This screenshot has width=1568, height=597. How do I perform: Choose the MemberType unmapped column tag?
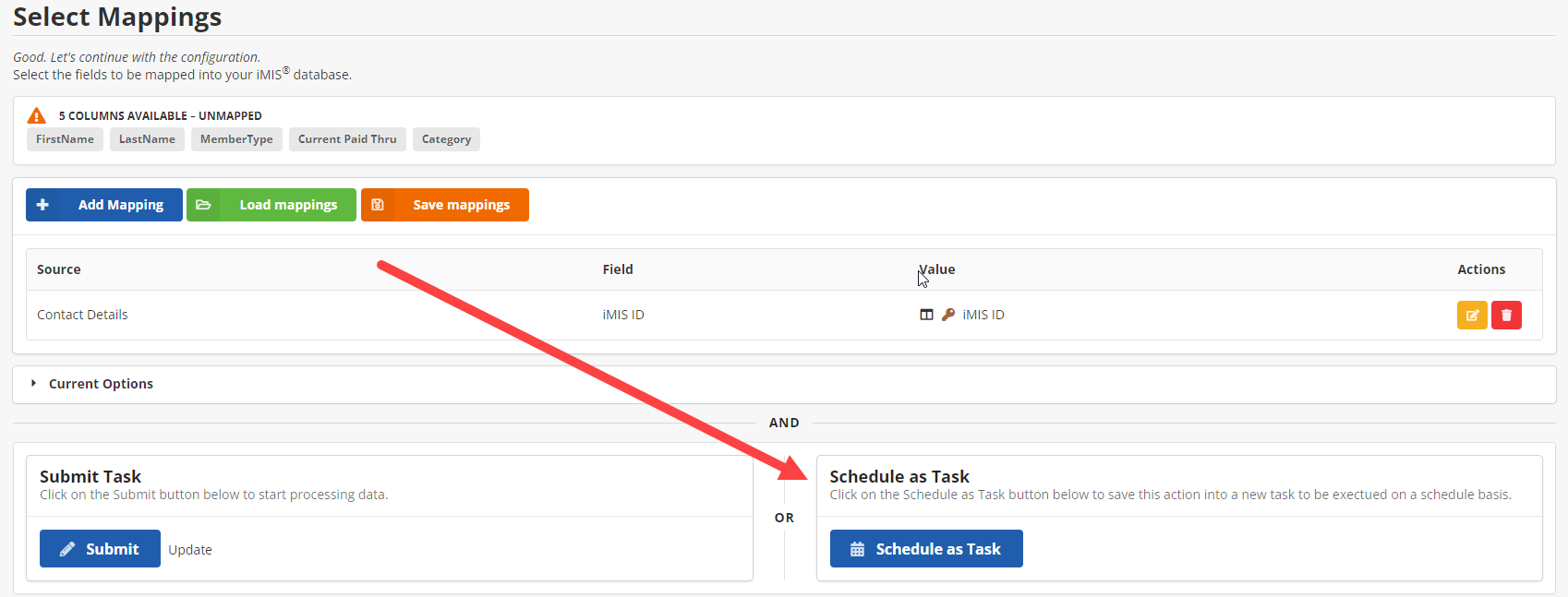tap(236, 139)
